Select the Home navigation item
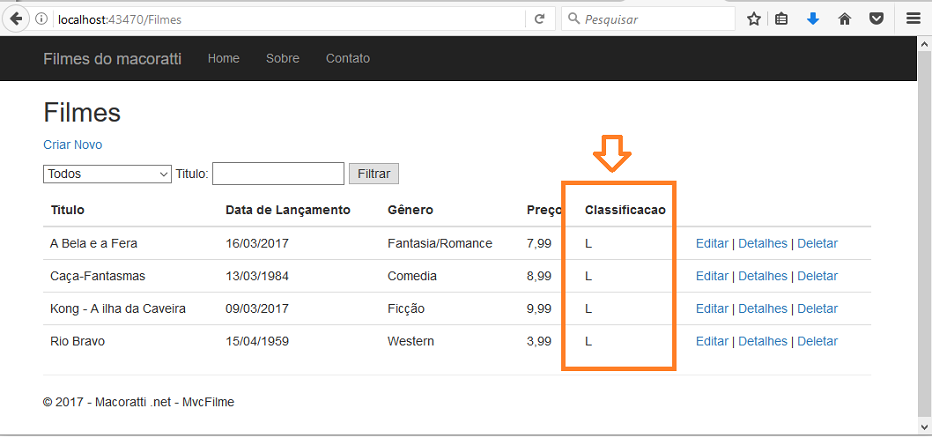Viewport: 932px width, 438px height. [223, 58]
